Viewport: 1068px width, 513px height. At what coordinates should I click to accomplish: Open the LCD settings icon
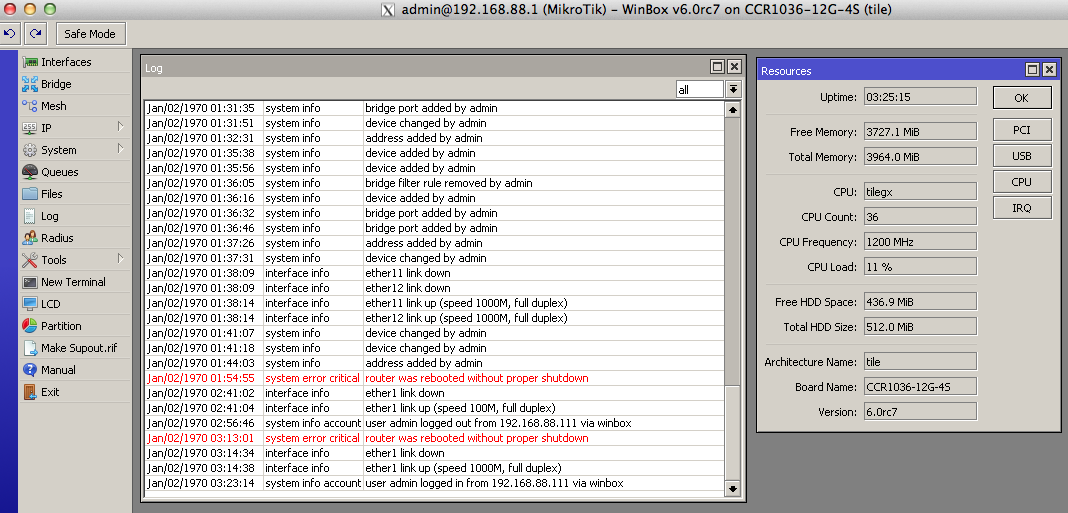pos(30,304)
